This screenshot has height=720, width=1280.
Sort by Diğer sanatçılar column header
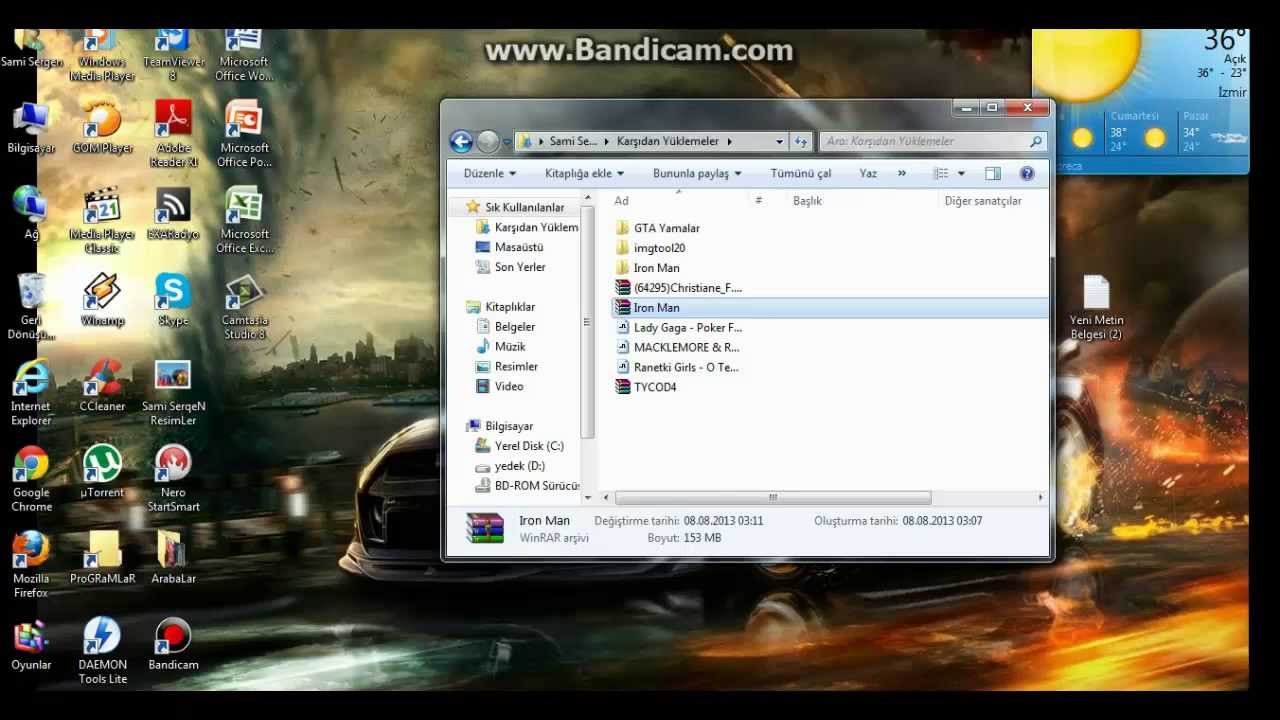(983, 201)
